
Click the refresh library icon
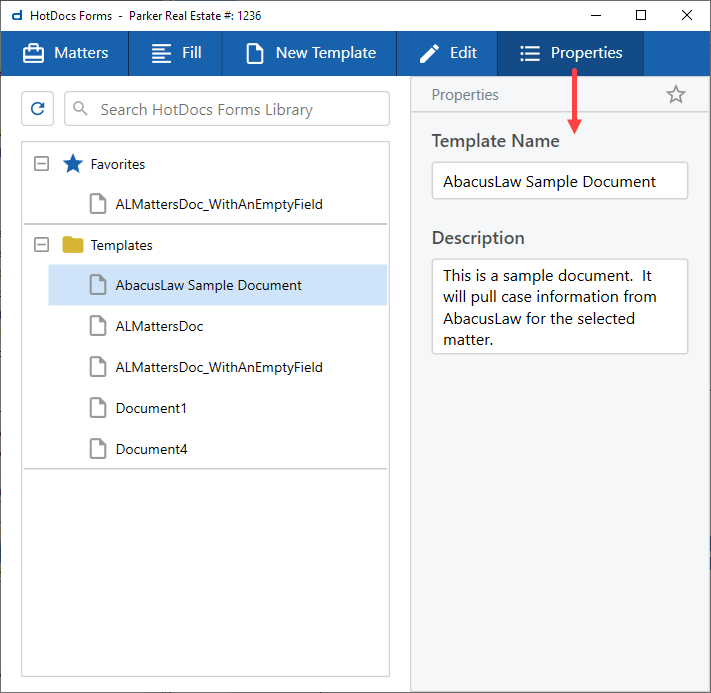[x=38, y=108]
